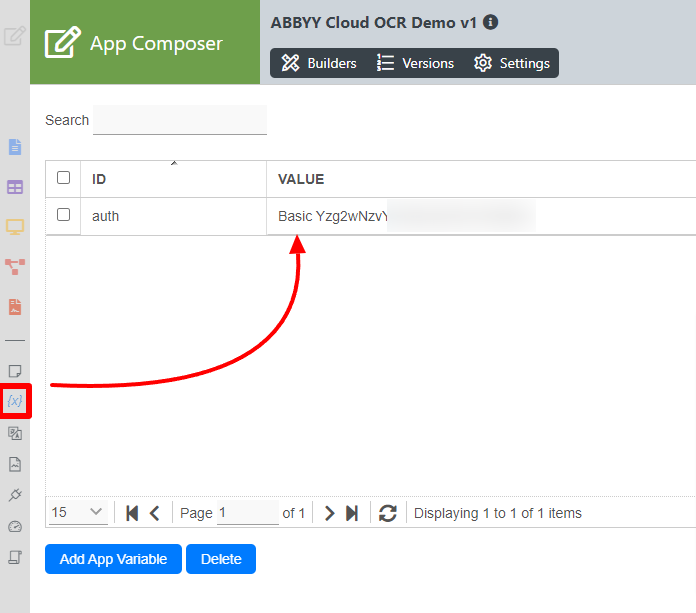696x613 pixels.
Task: Click the Add App Variable button
Action: (x=113, y=559)
